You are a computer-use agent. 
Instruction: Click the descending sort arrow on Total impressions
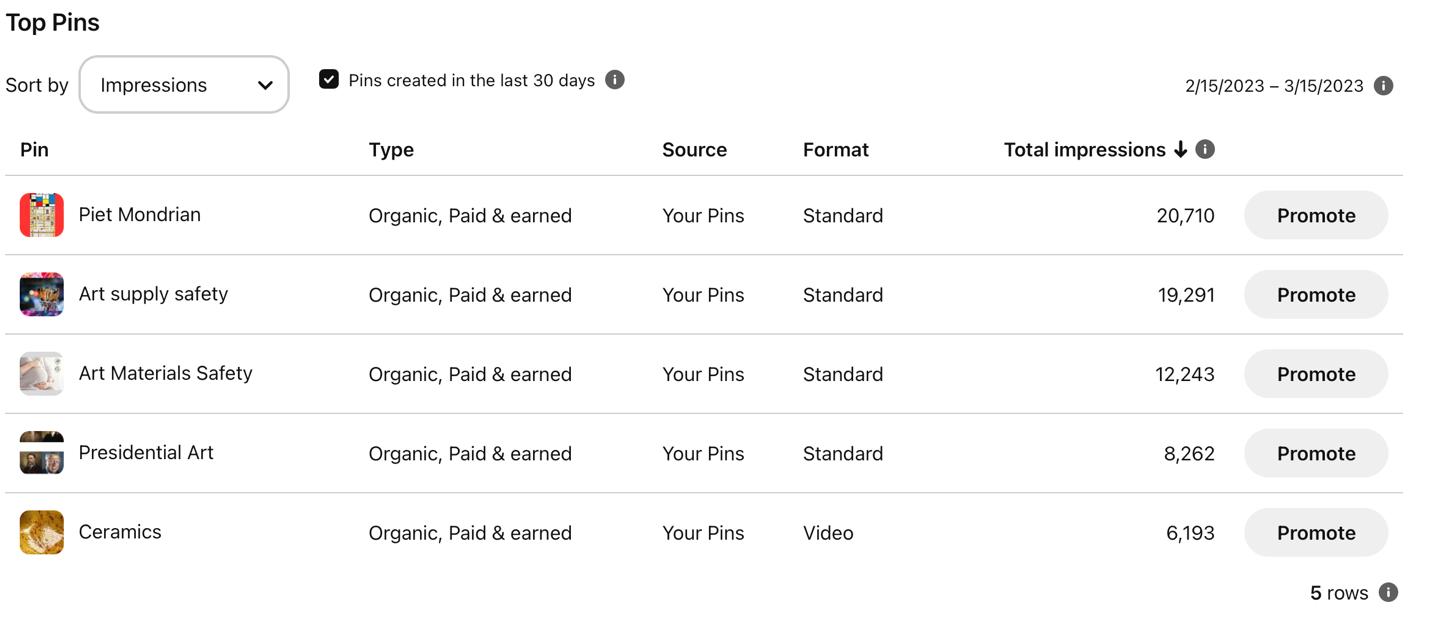click(1180, 150)
